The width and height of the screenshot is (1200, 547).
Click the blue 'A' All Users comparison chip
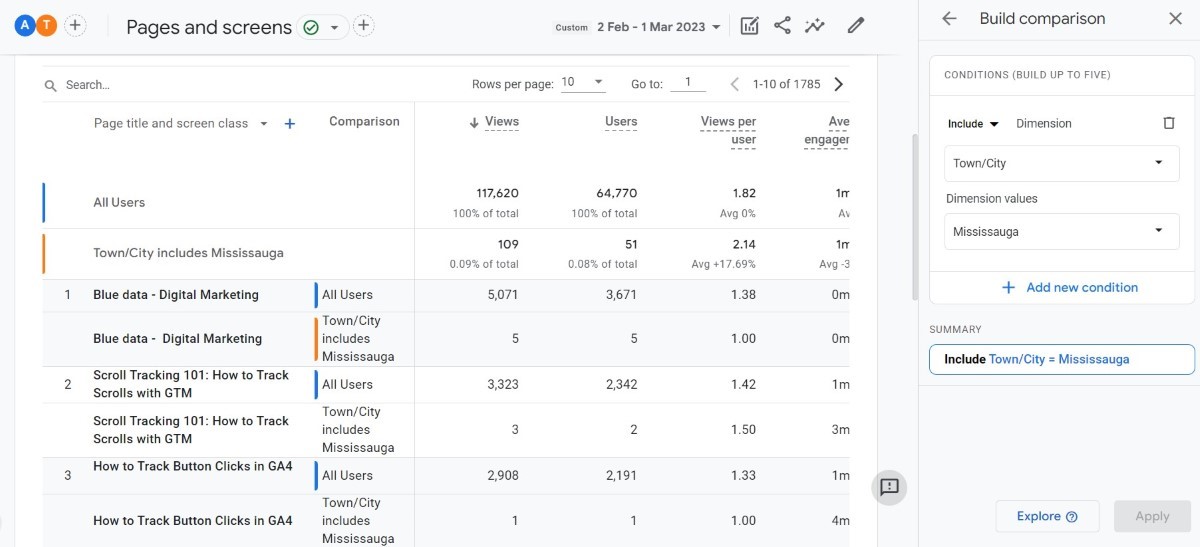point(24,26)
